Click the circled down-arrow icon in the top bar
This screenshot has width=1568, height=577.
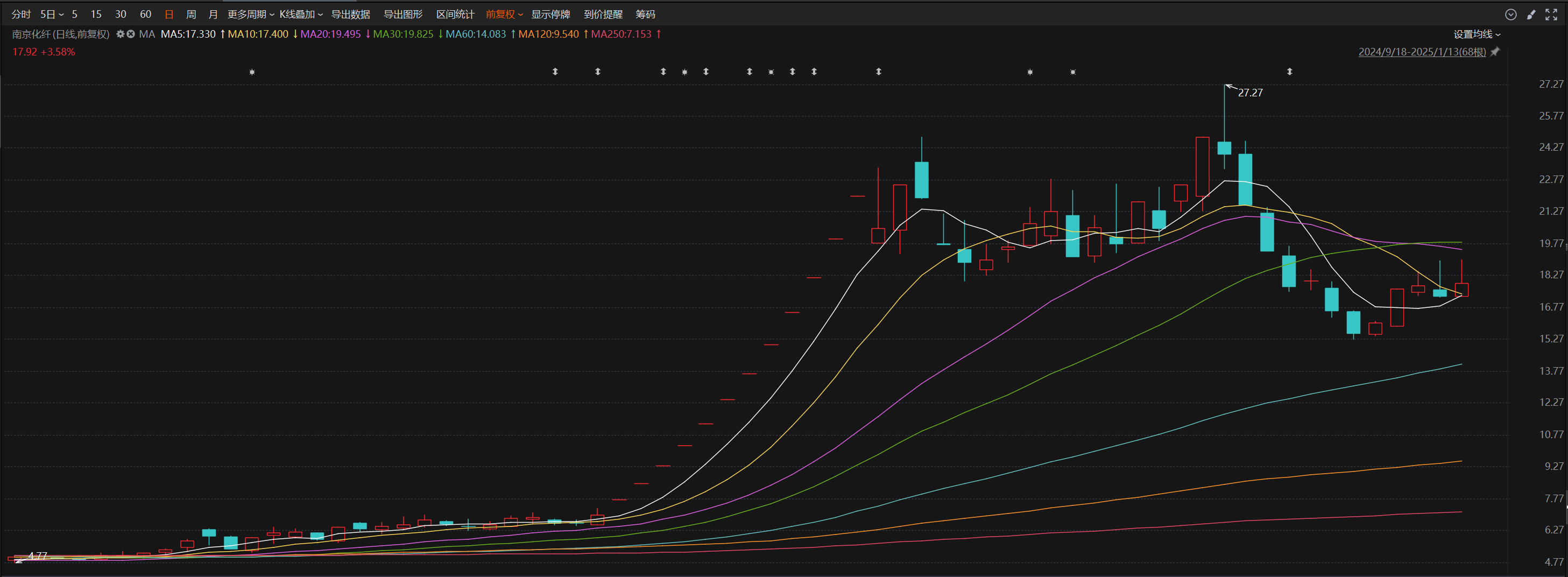(x=1511, y=15)
